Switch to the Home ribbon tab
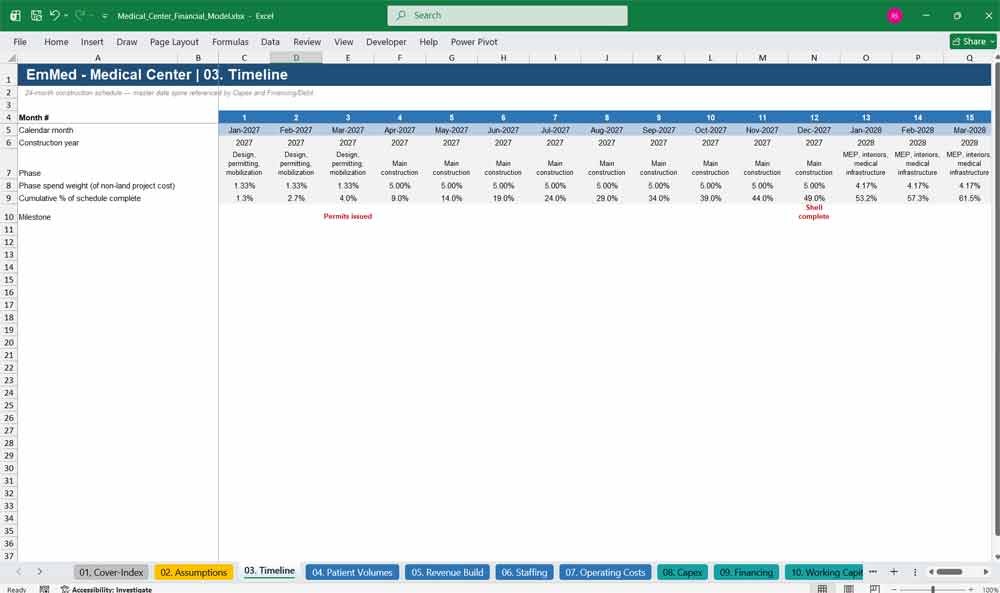The height and width of the screenshot is (593, 1000). pyautogui.click(x=56, y=41)
